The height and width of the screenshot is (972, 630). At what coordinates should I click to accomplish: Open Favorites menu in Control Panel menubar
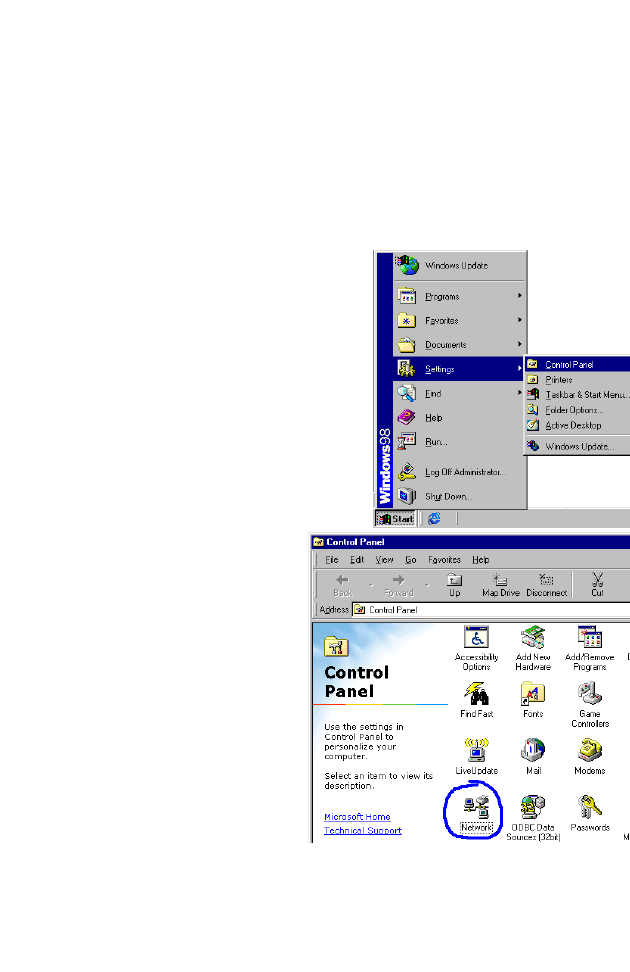(444, 559)
